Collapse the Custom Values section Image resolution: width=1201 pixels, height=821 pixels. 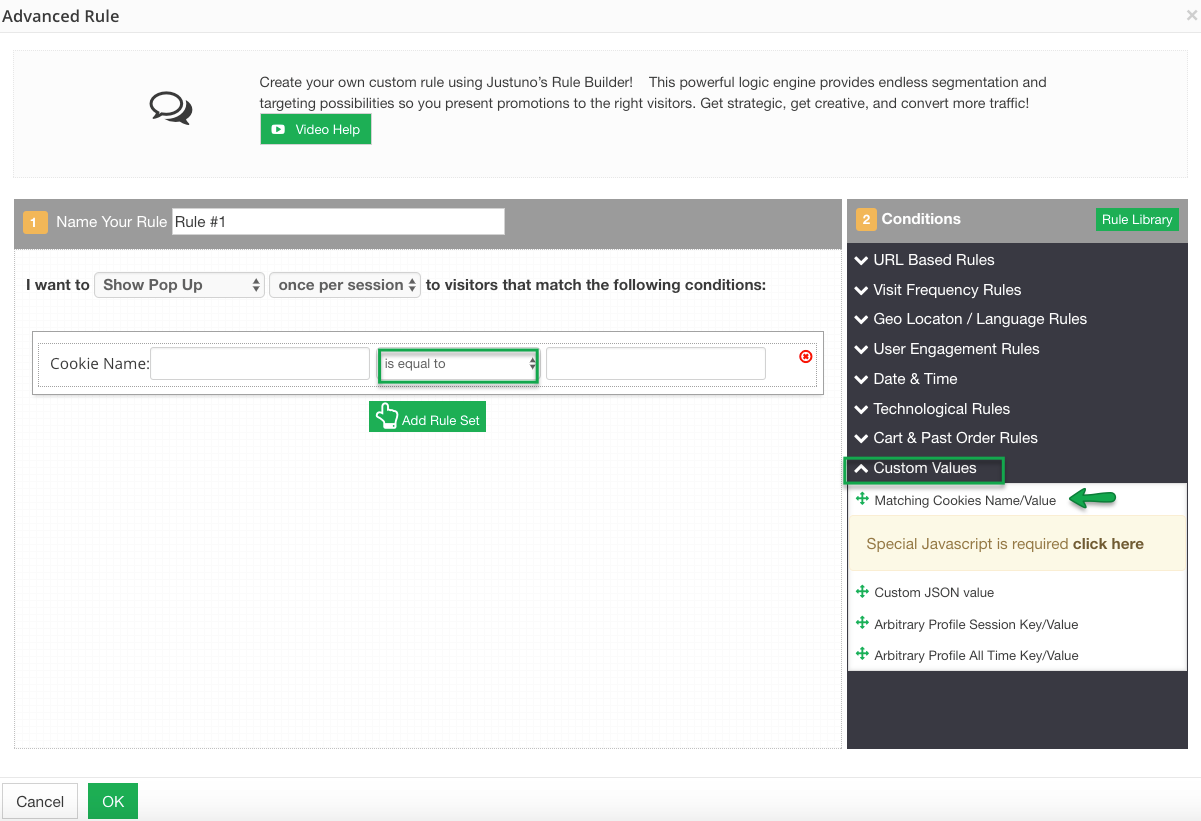pos(924,468)
